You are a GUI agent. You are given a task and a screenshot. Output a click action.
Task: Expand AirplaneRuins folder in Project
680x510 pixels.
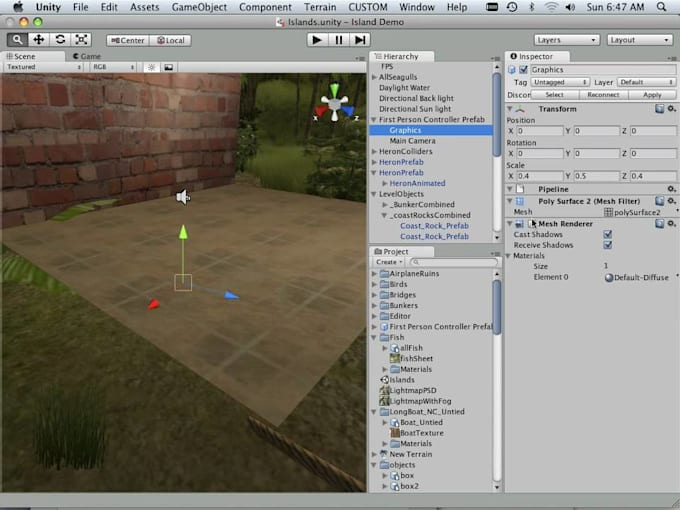click(374, 274)
